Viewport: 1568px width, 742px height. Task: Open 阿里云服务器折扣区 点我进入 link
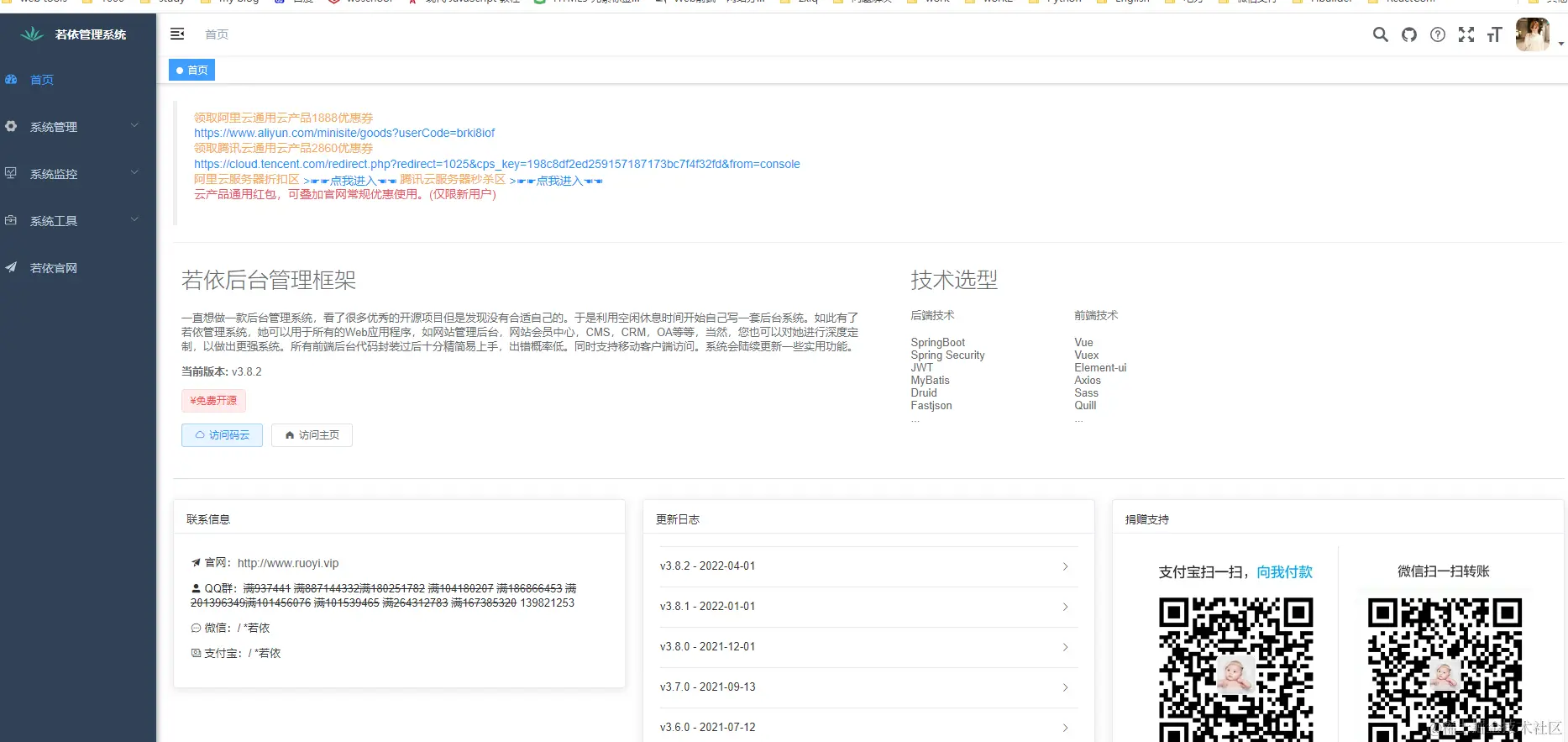(x=349, y=181)
